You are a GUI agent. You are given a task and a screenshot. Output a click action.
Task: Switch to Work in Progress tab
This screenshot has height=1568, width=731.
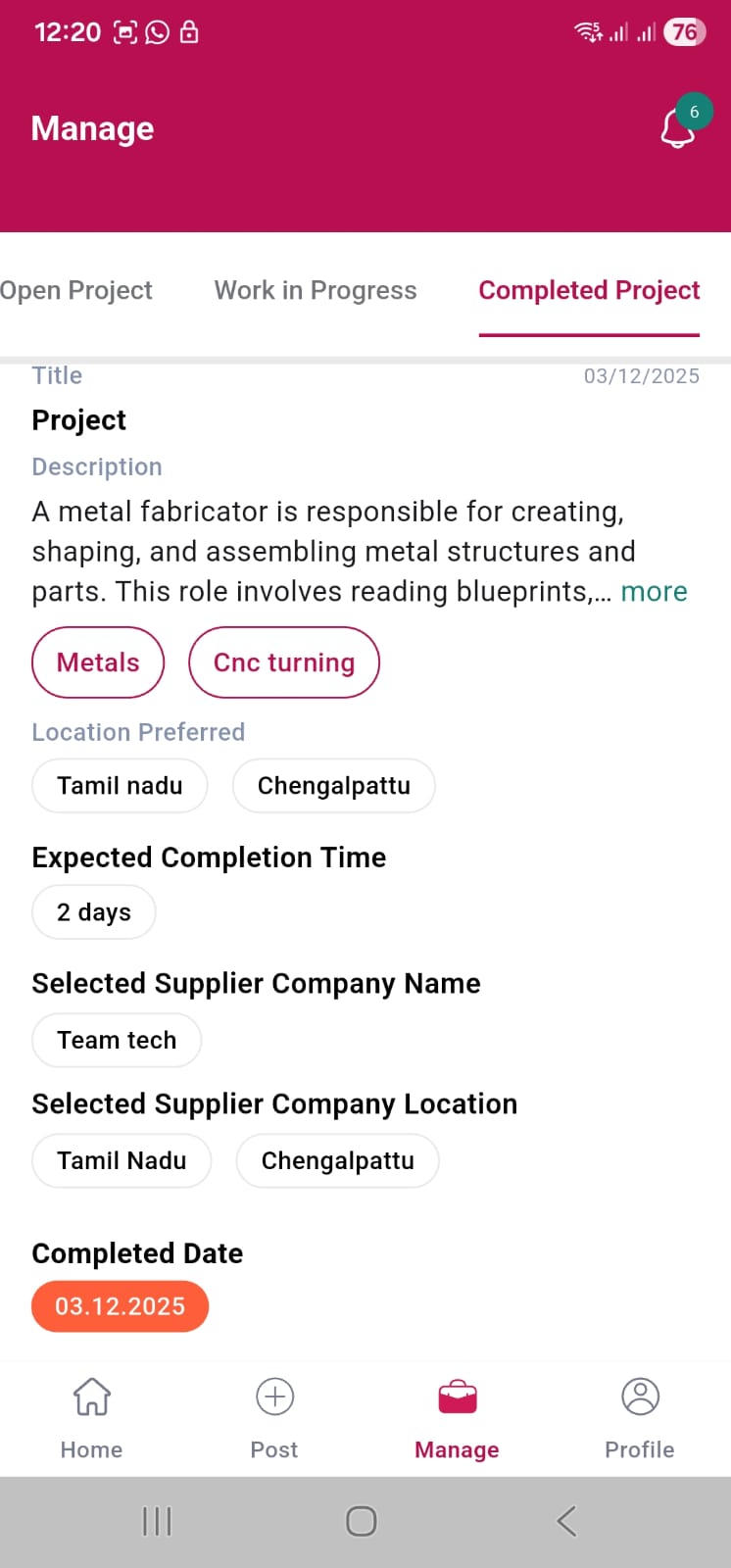(316, 290)
